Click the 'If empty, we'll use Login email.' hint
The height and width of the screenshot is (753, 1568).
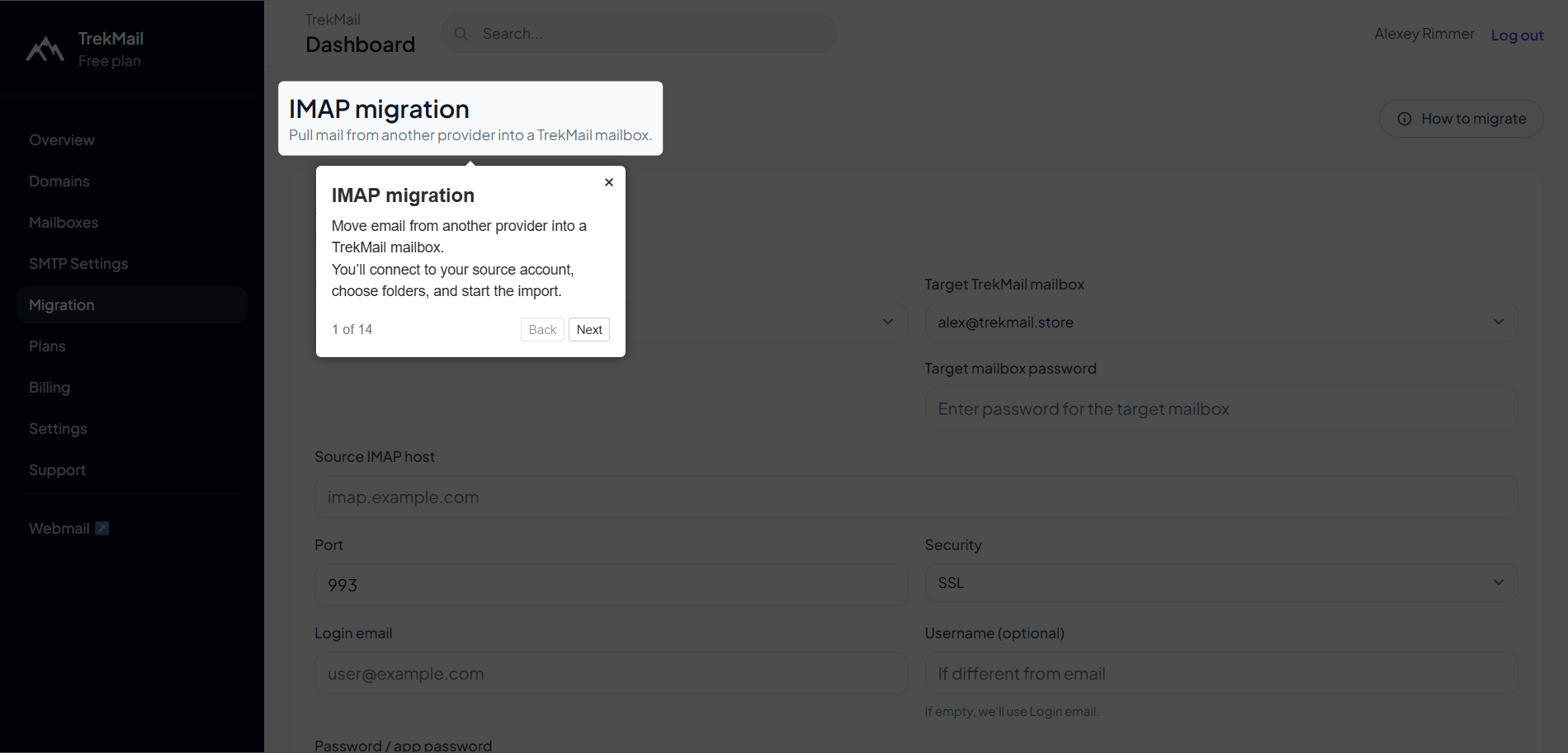coord(1012,712)
